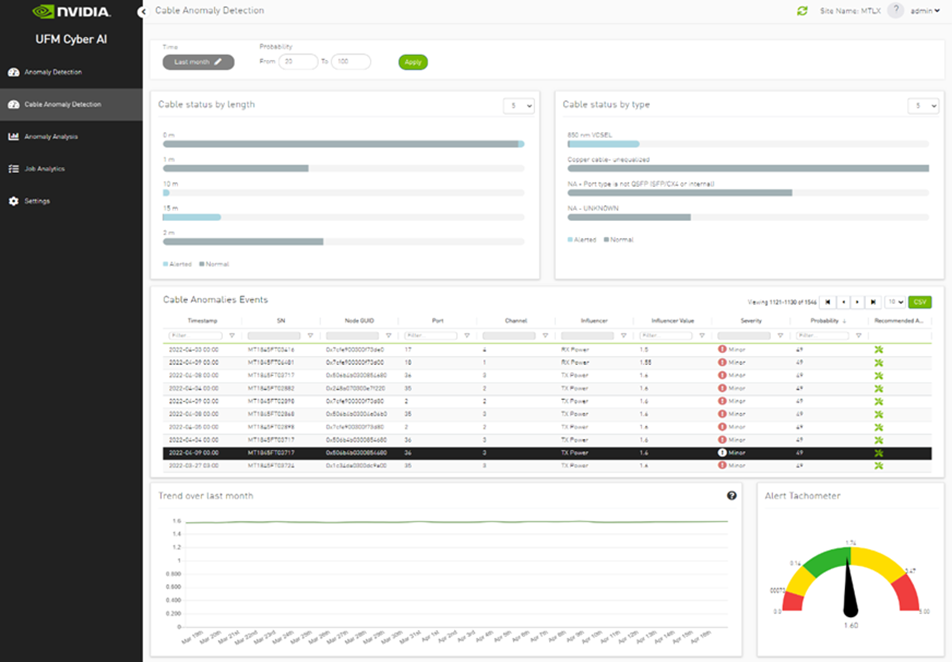Open Cable status by length count dropdown
The height and width of the screenshot is (662, 952).
pos(518,105)
